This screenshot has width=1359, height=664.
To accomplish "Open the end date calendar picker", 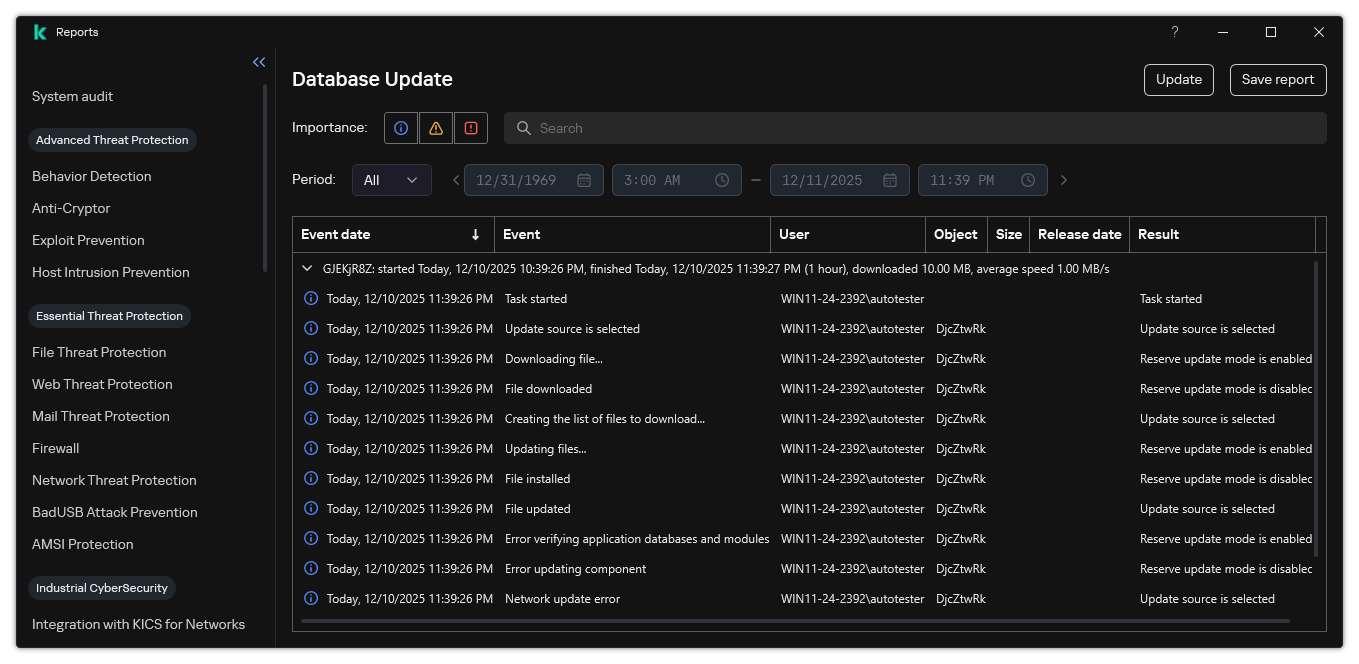I will pos(889,180).
